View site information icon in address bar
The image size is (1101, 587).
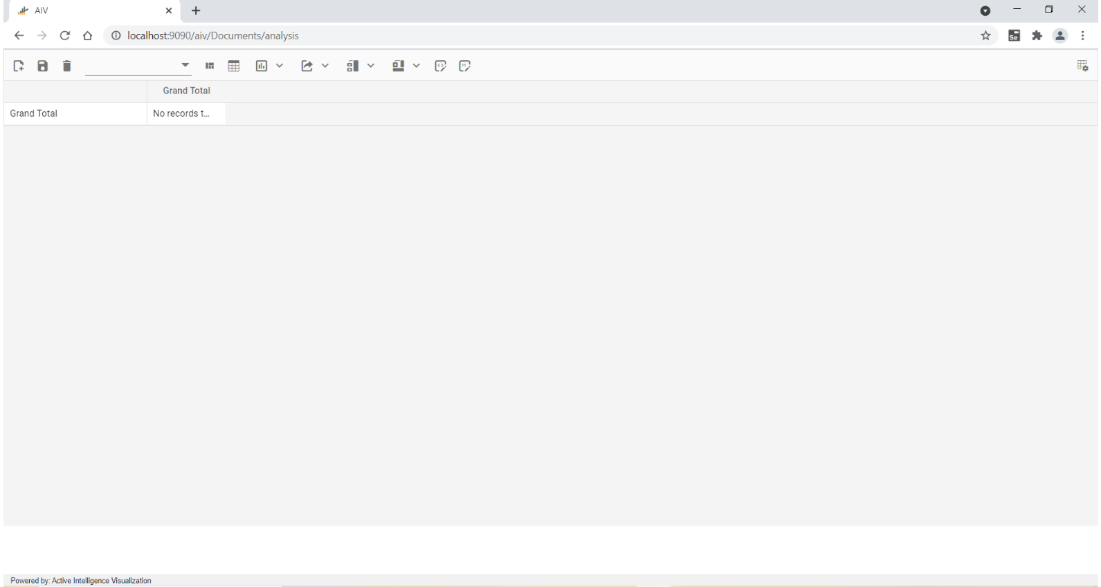tap(116, 36)
